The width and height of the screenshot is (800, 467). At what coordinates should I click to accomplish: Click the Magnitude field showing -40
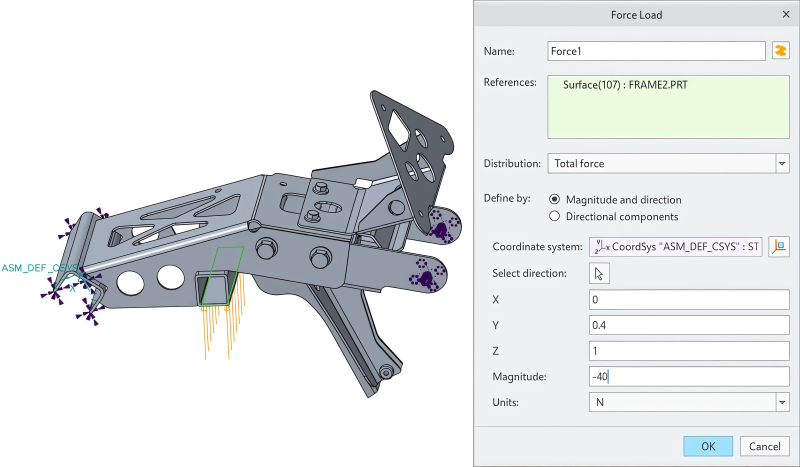[x=689, y=376]
